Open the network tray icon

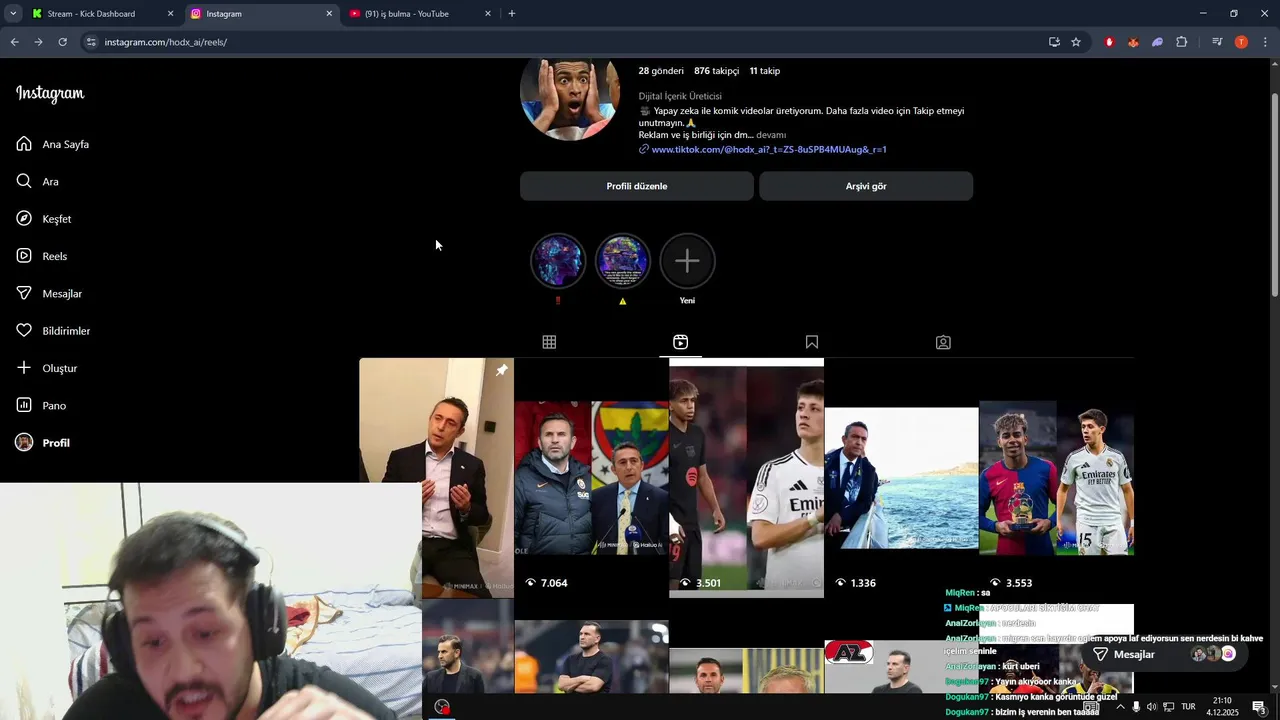click(x=1168, y=707)
